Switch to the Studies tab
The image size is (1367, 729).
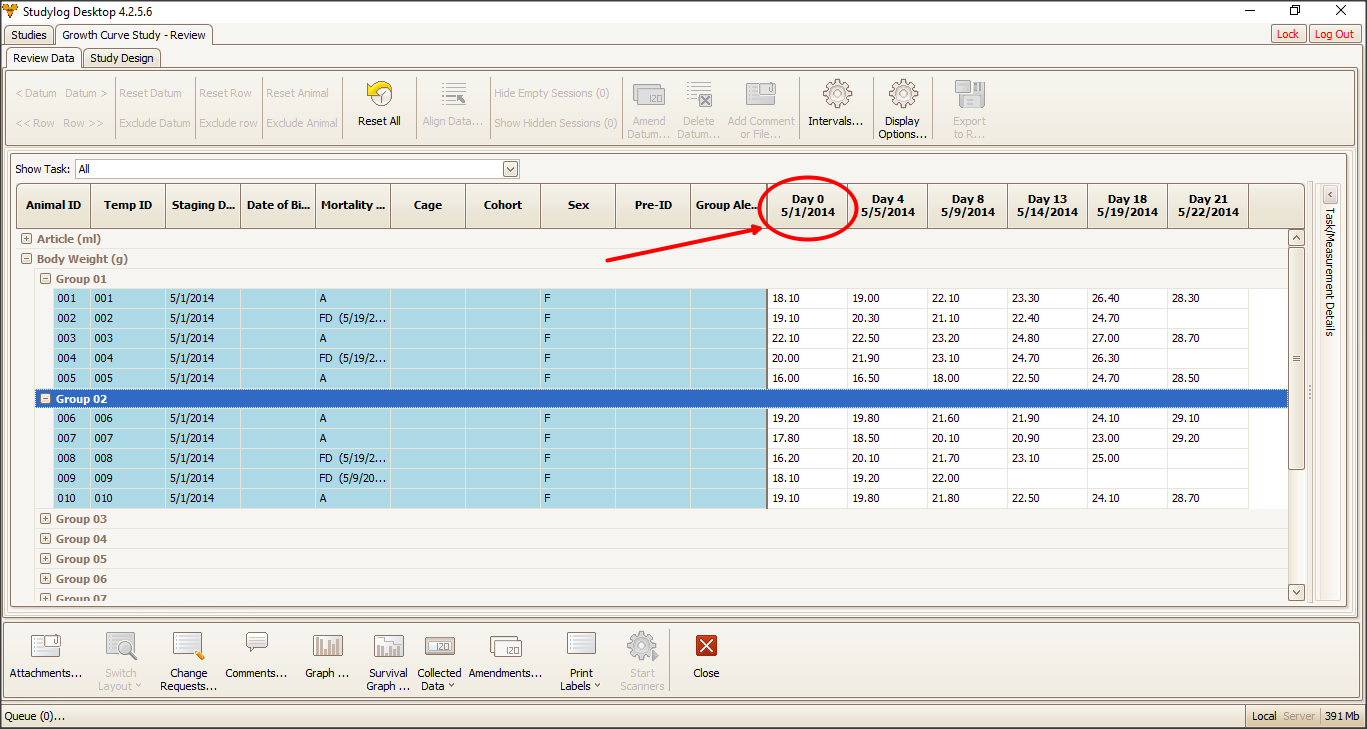[x=29, y=35]
